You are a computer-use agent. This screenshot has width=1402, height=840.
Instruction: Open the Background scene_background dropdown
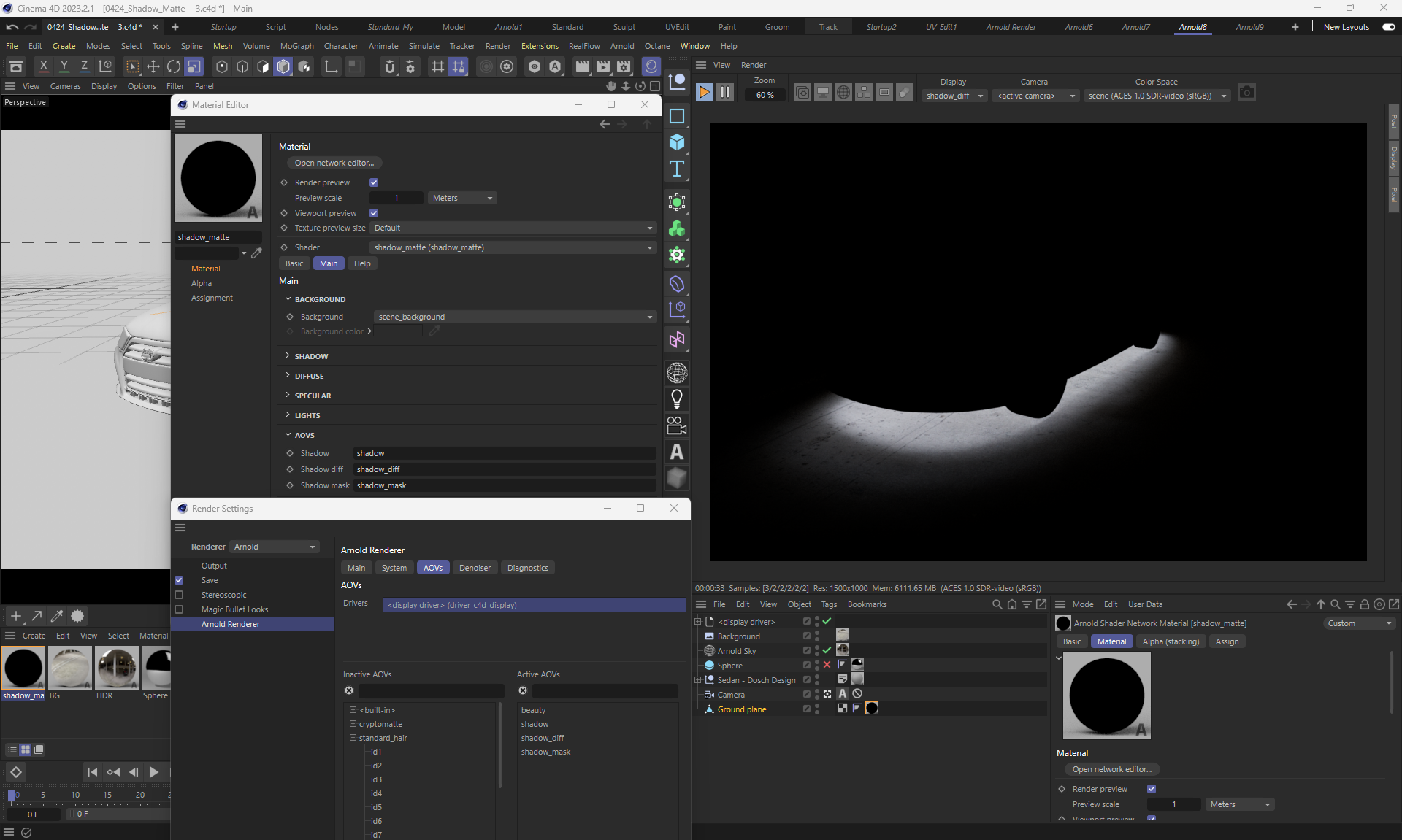(515, 317)
